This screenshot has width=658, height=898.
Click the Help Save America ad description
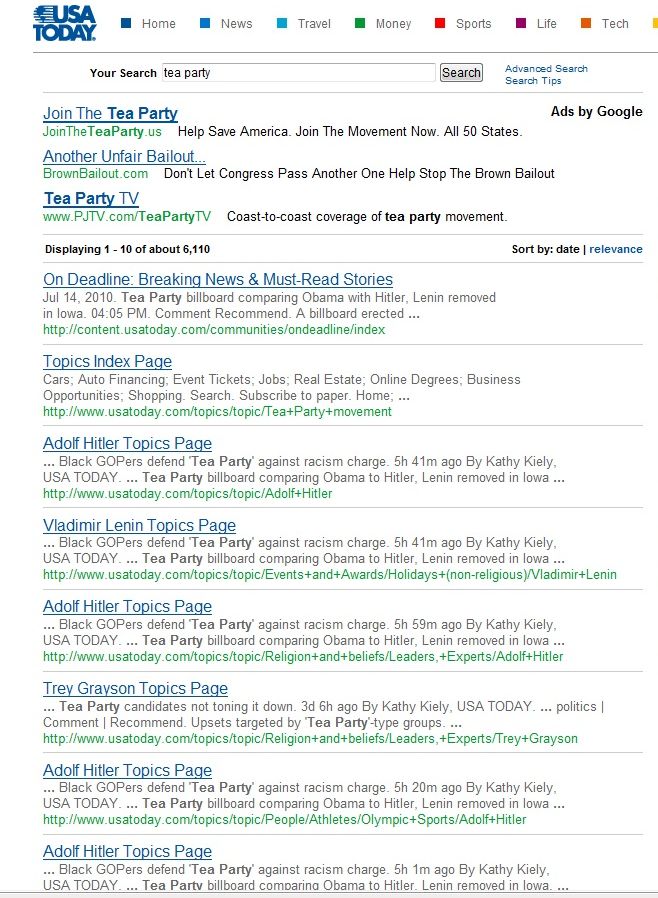click(350, 132)
